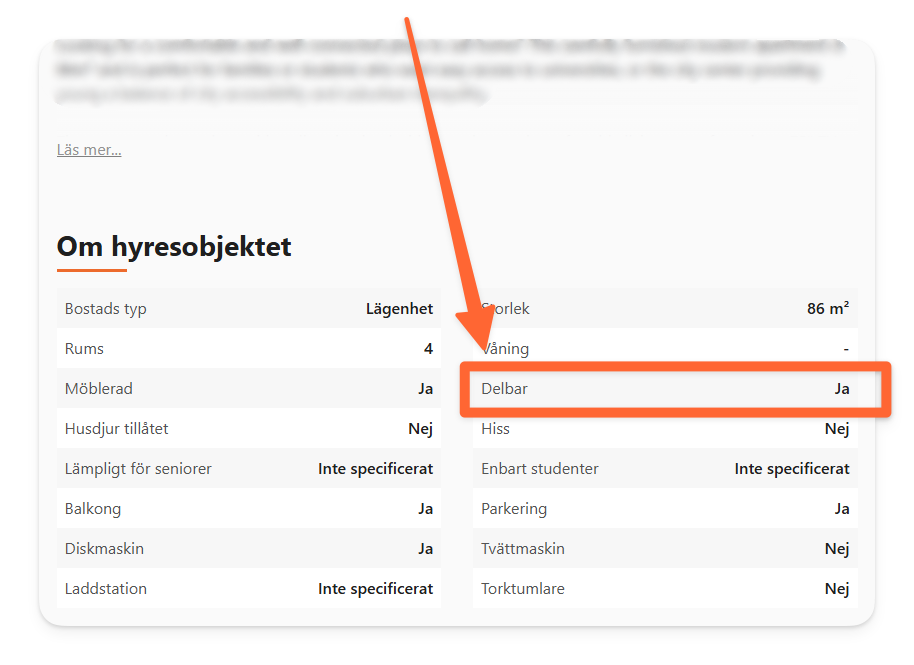This screenshot has height=665, width=914.
Task: Select the Hiss Nej row
Action: [665, 429]
